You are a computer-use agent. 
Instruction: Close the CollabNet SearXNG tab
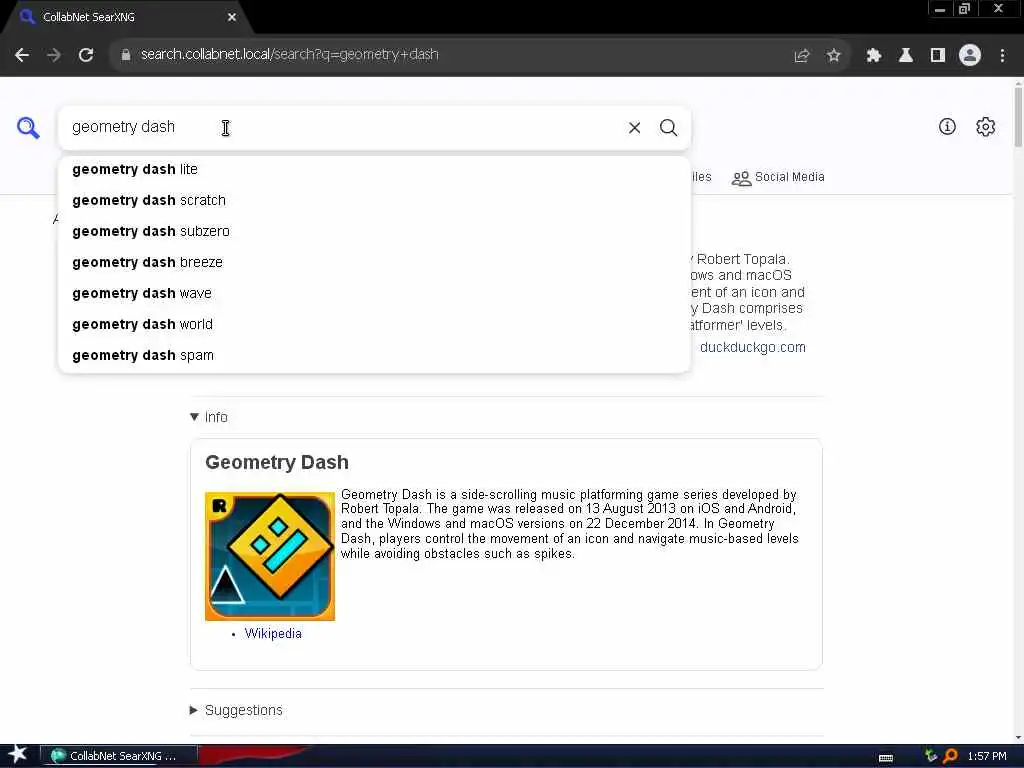click(232, 17)
